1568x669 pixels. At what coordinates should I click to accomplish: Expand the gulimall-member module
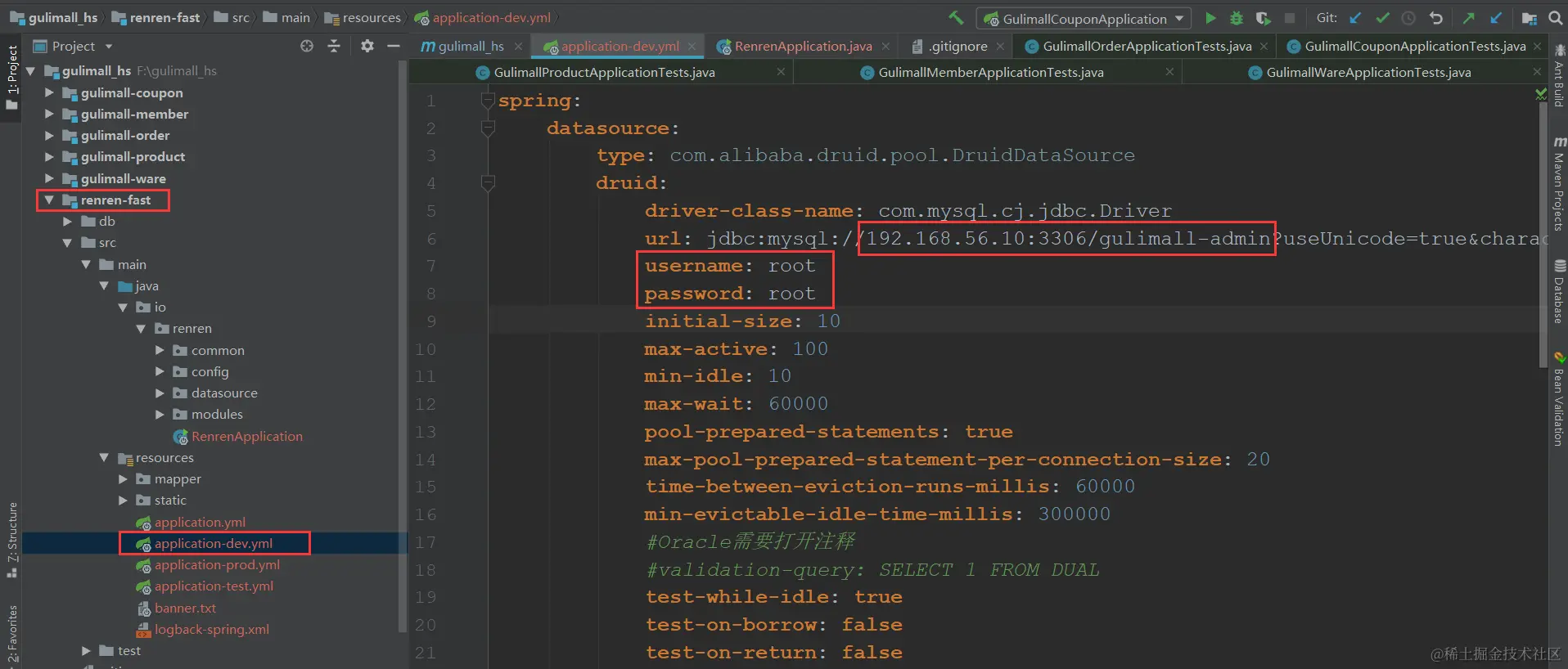click(49, 114)
